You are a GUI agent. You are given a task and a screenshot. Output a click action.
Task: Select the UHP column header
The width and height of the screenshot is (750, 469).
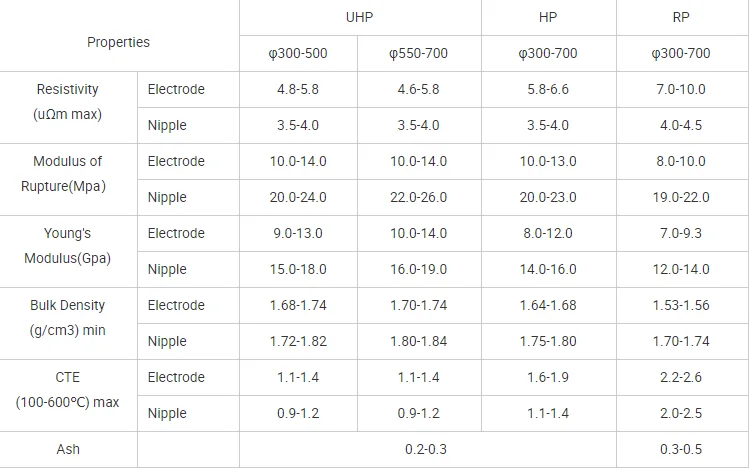click(359, 18)
